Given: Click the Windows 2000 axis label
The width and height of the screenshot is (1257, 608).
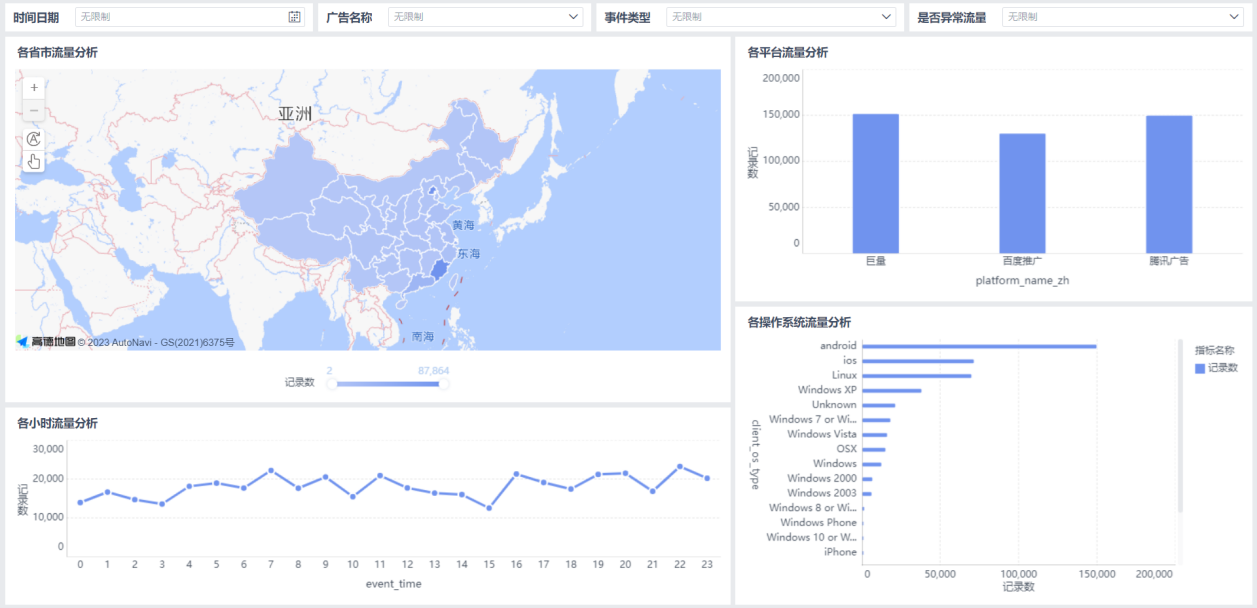Looking at the screenshot, I should (822, 478).
